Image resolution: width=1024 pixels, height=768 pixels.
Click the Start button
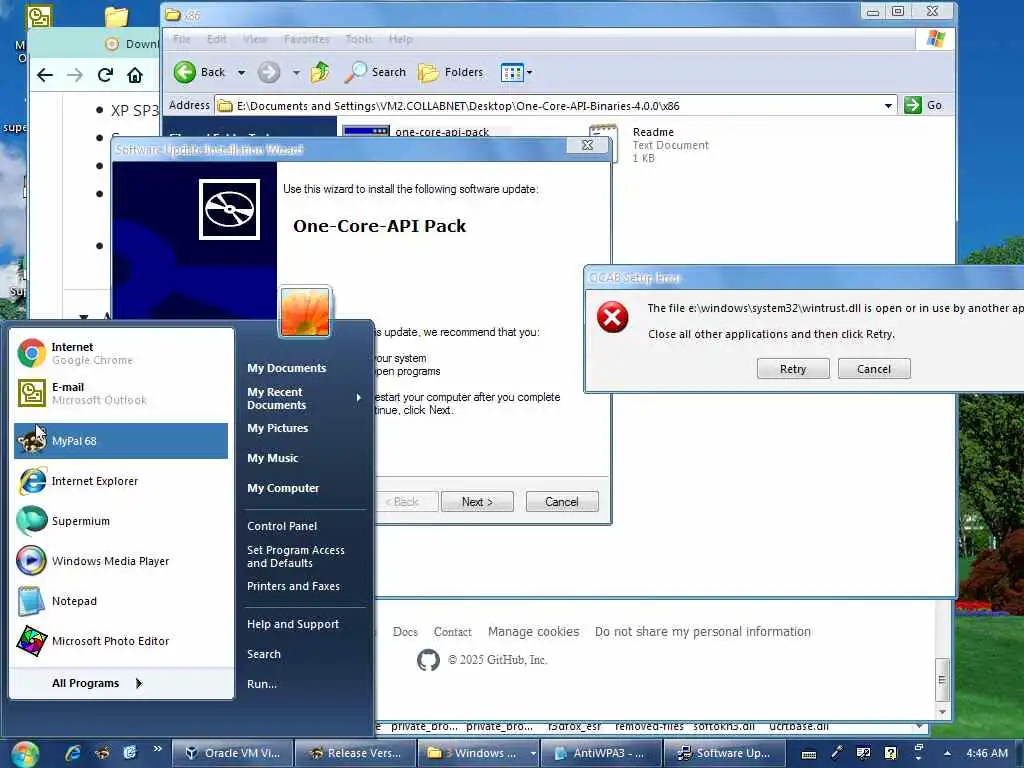(24, 754)
